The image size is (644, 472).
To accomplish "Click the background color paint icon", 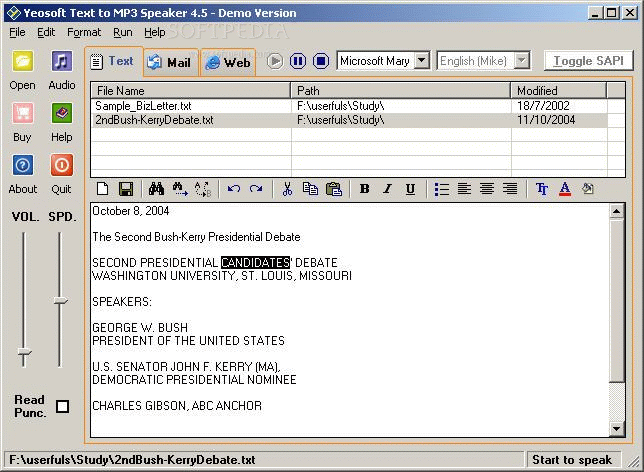I will [x=588, y=189].
